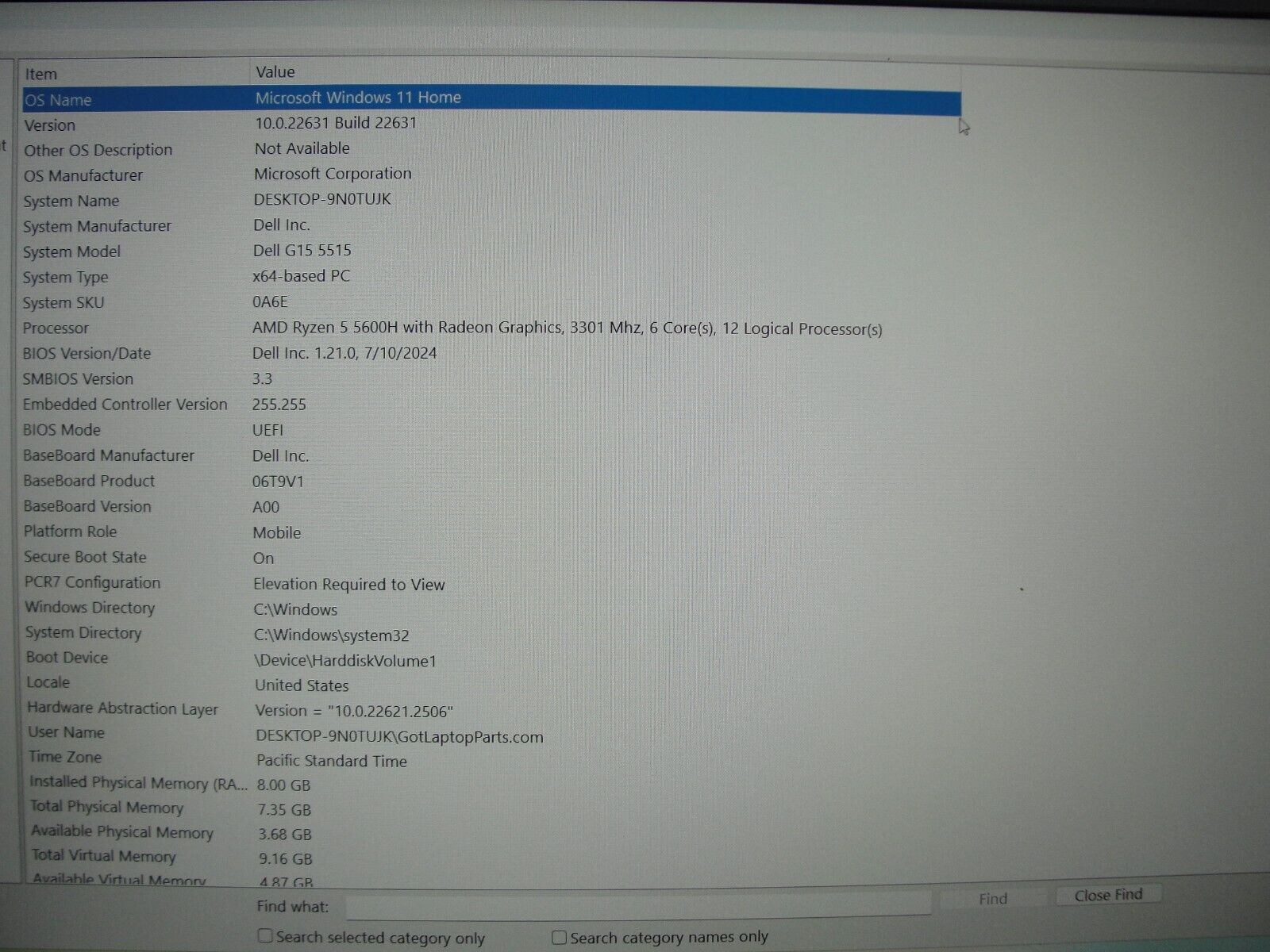This screenshot has height=952, width=1270.
Task: Click the value 06T9V1
Action: pos(278,482)
